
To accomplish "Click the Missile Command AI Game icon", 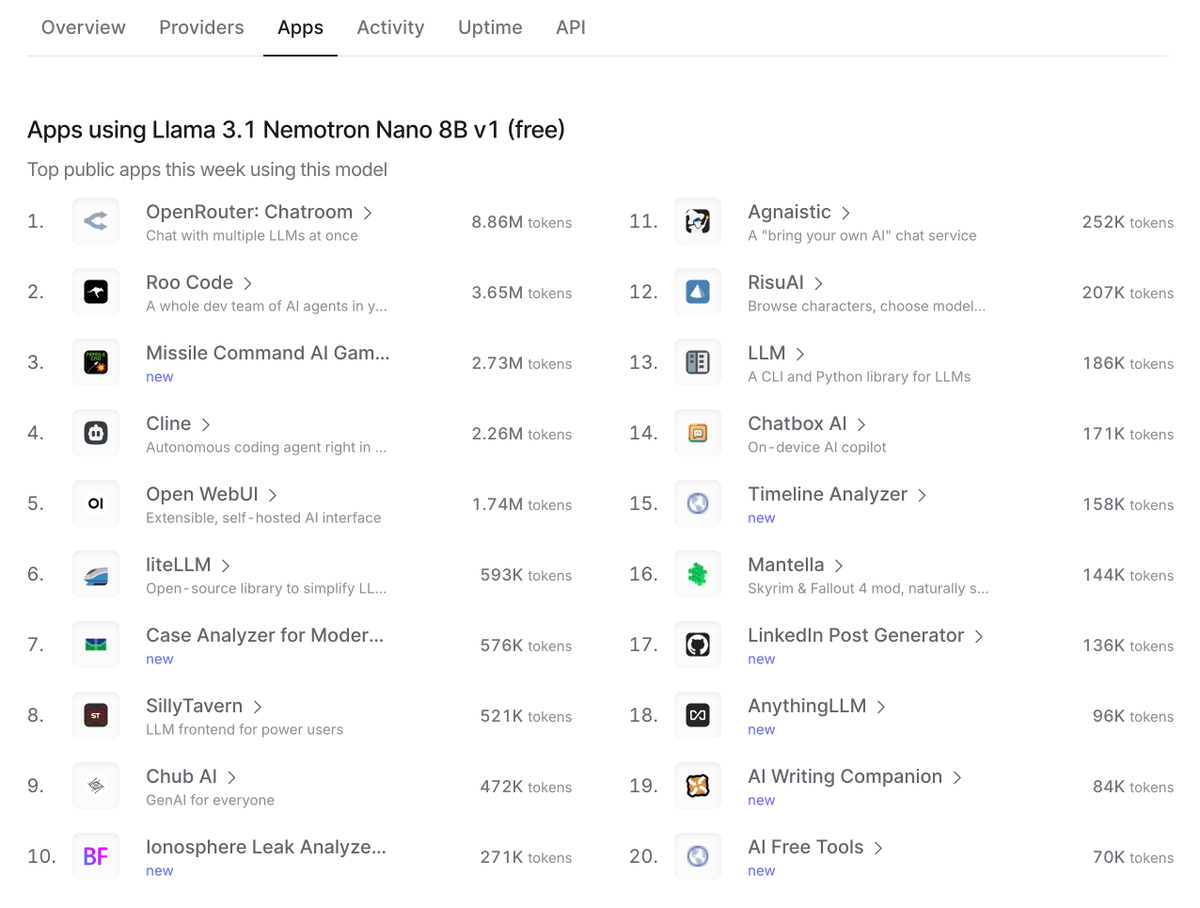I will [x=96, y=363].
